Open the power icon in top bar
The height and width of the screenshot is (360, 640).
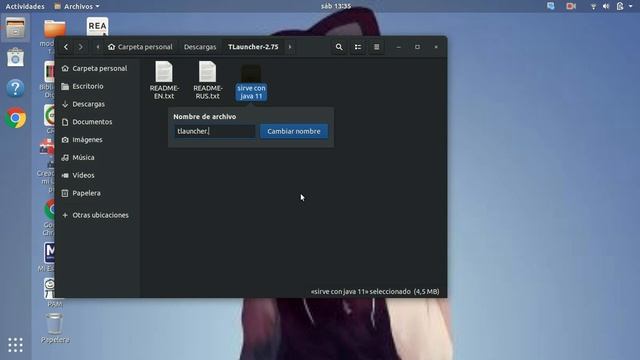[620, 6]
